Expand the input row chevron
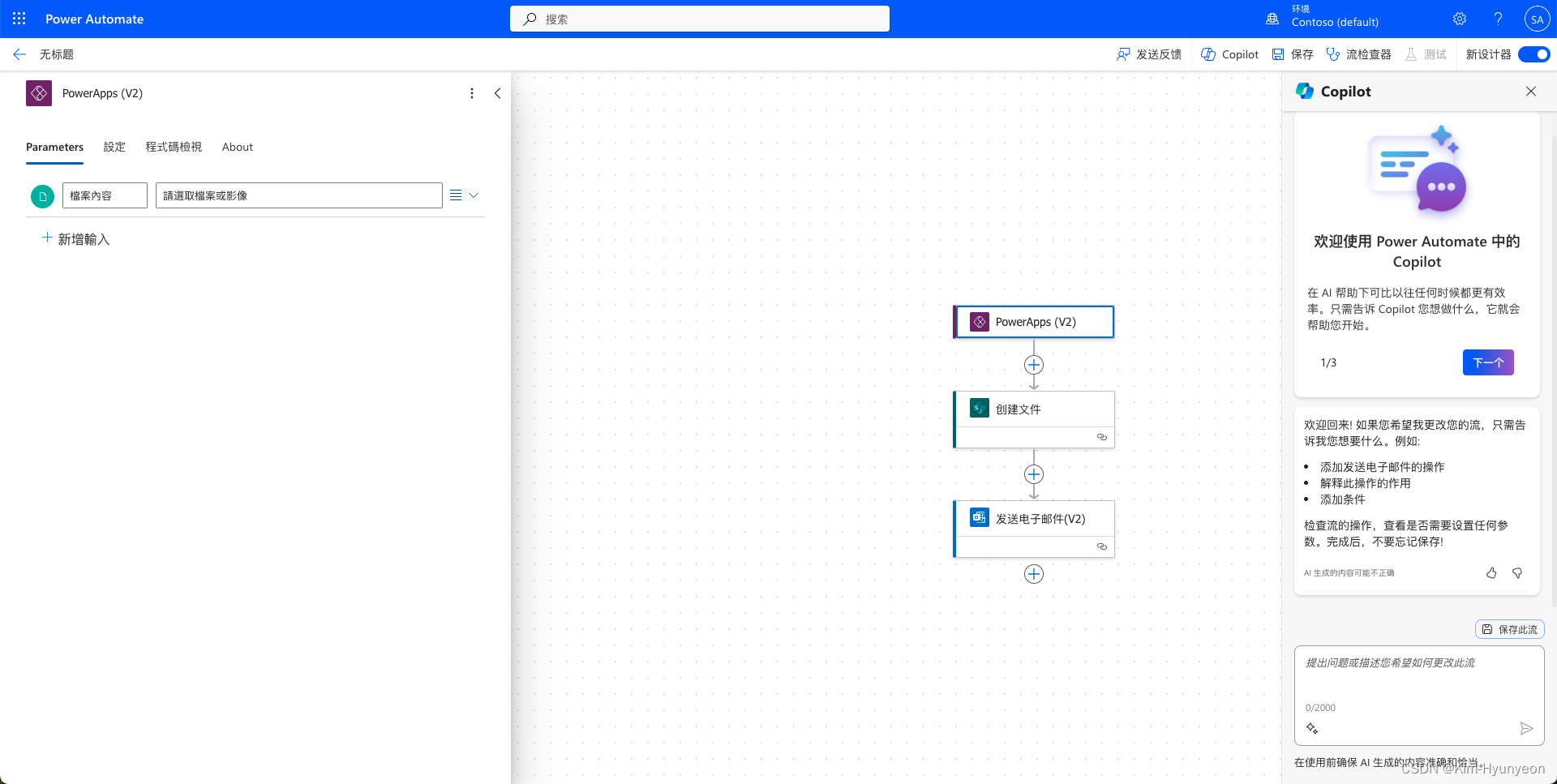1557x784 pixels. (474, 195)
